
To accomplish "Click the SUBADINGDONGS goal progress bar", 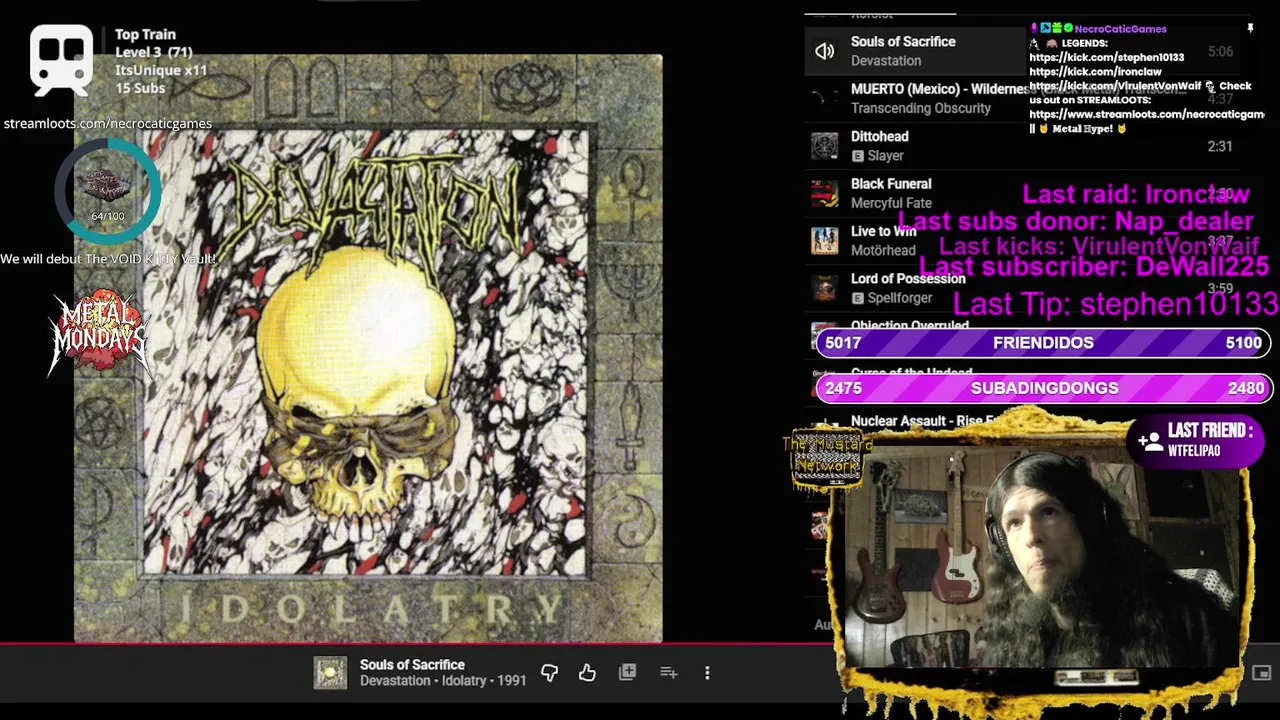I will (x=1043, y=388).
